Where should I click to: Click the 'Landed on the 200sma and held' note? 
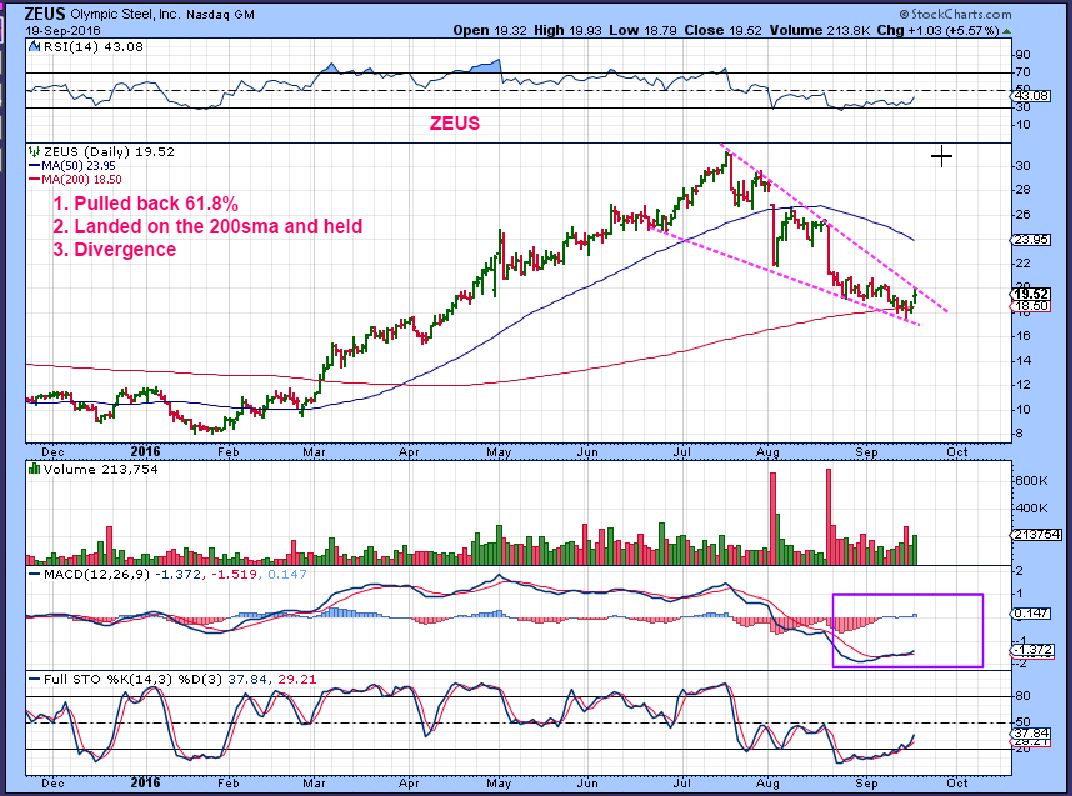coord(218,226)
